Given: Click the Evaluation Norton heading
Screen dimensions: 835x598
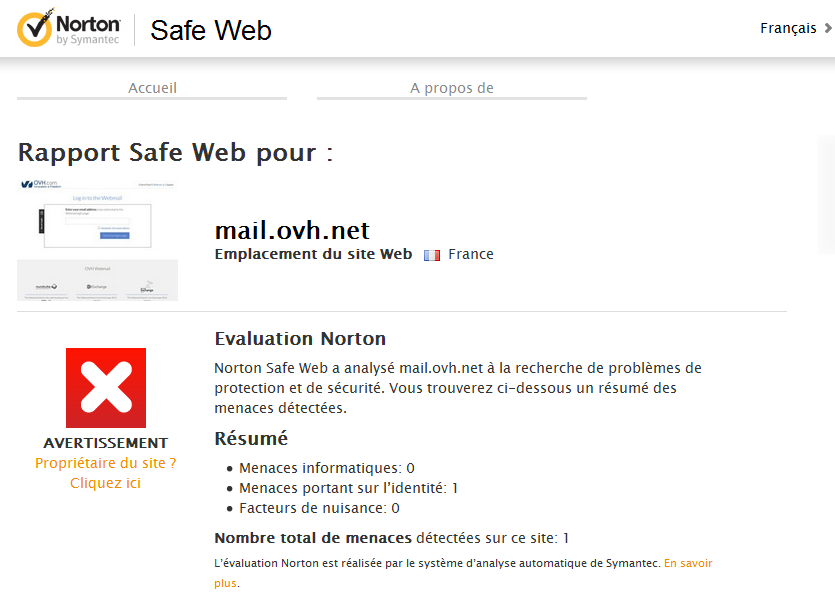Looking at the screenshot, I should (300, 338).
